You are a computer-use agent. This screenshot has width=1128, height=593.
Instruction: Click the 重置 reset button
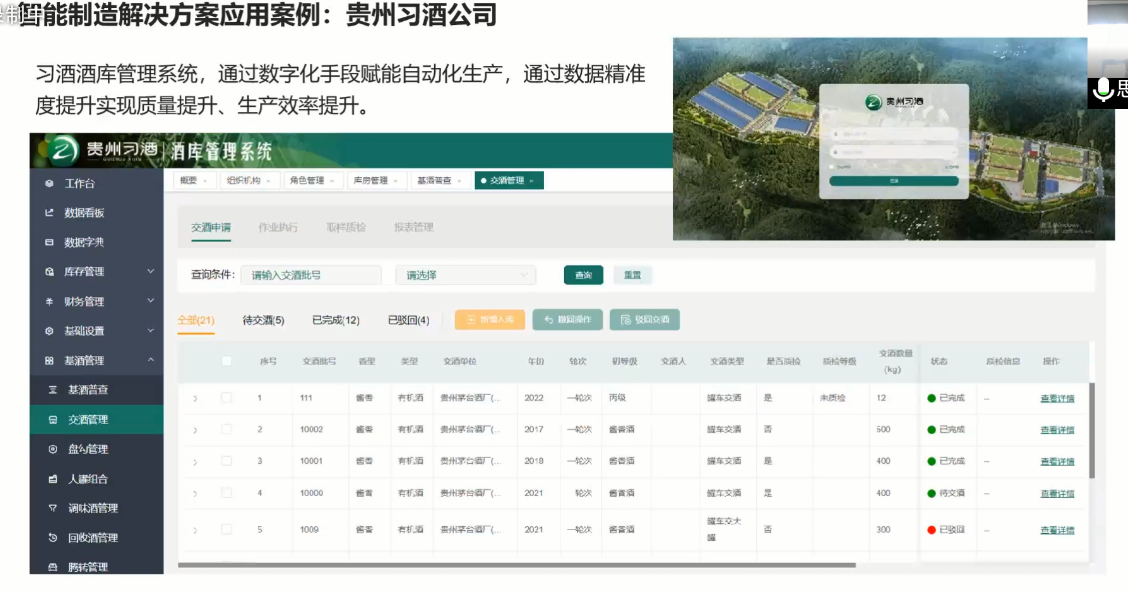click(632, 275)
